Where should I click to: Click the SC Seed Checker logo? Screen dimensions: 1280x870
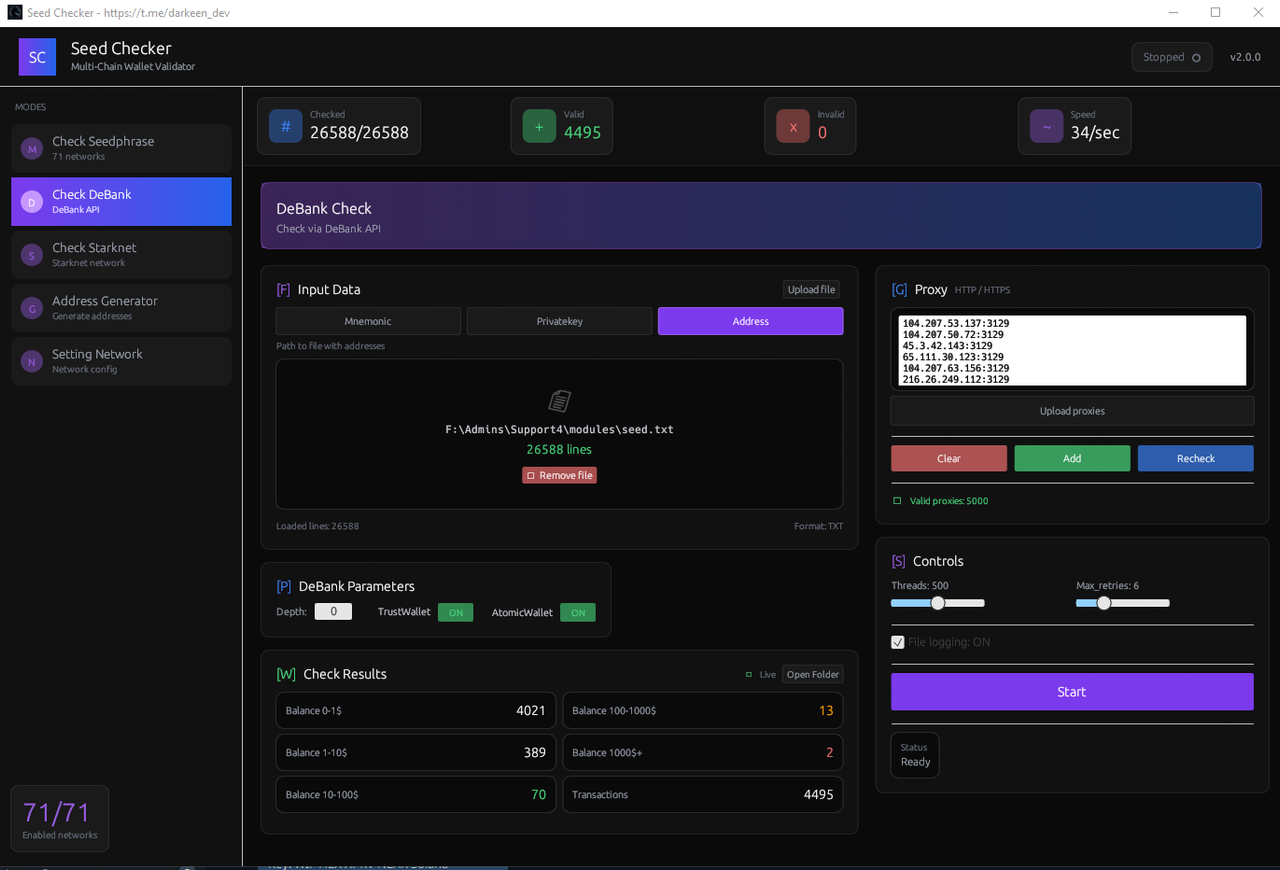37,57
